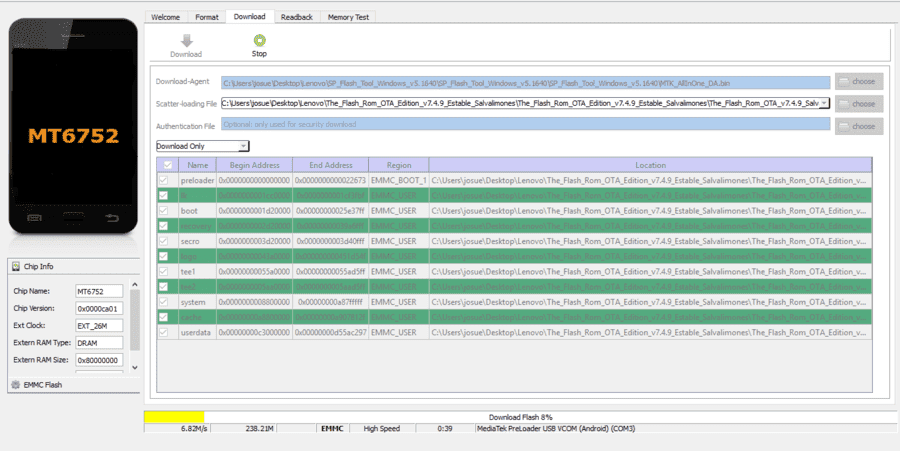Click the Download-Agent path field

(526, 83)
